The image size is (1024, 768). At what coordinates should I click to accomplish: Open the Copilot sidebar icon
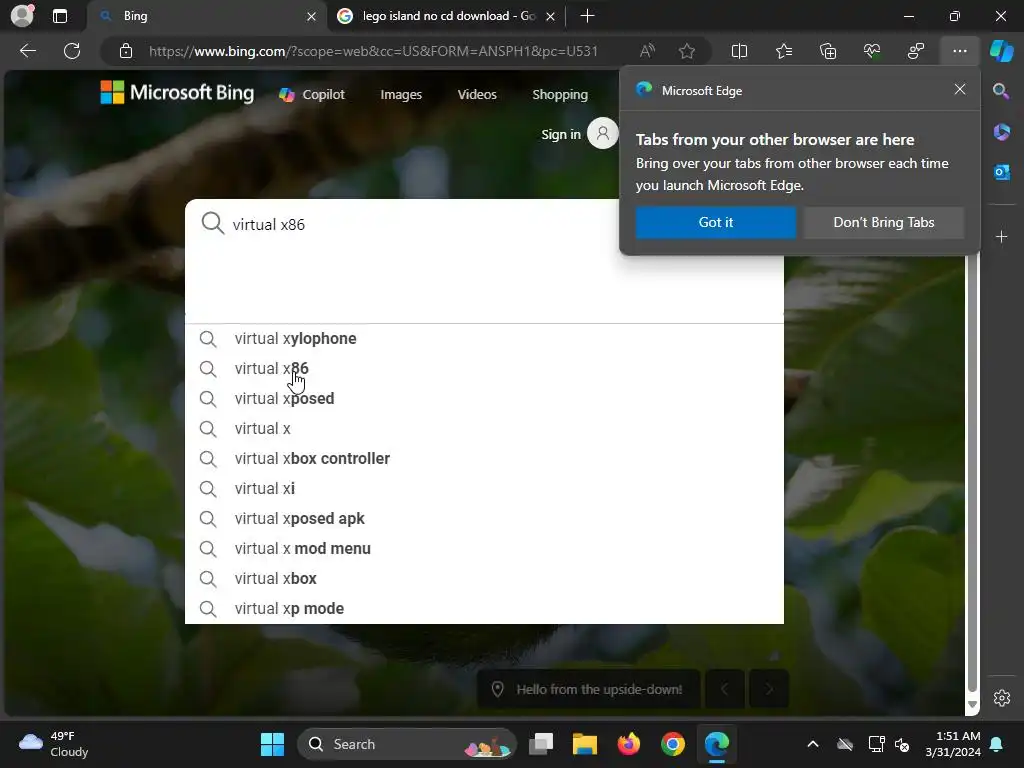click(1002, 51)
